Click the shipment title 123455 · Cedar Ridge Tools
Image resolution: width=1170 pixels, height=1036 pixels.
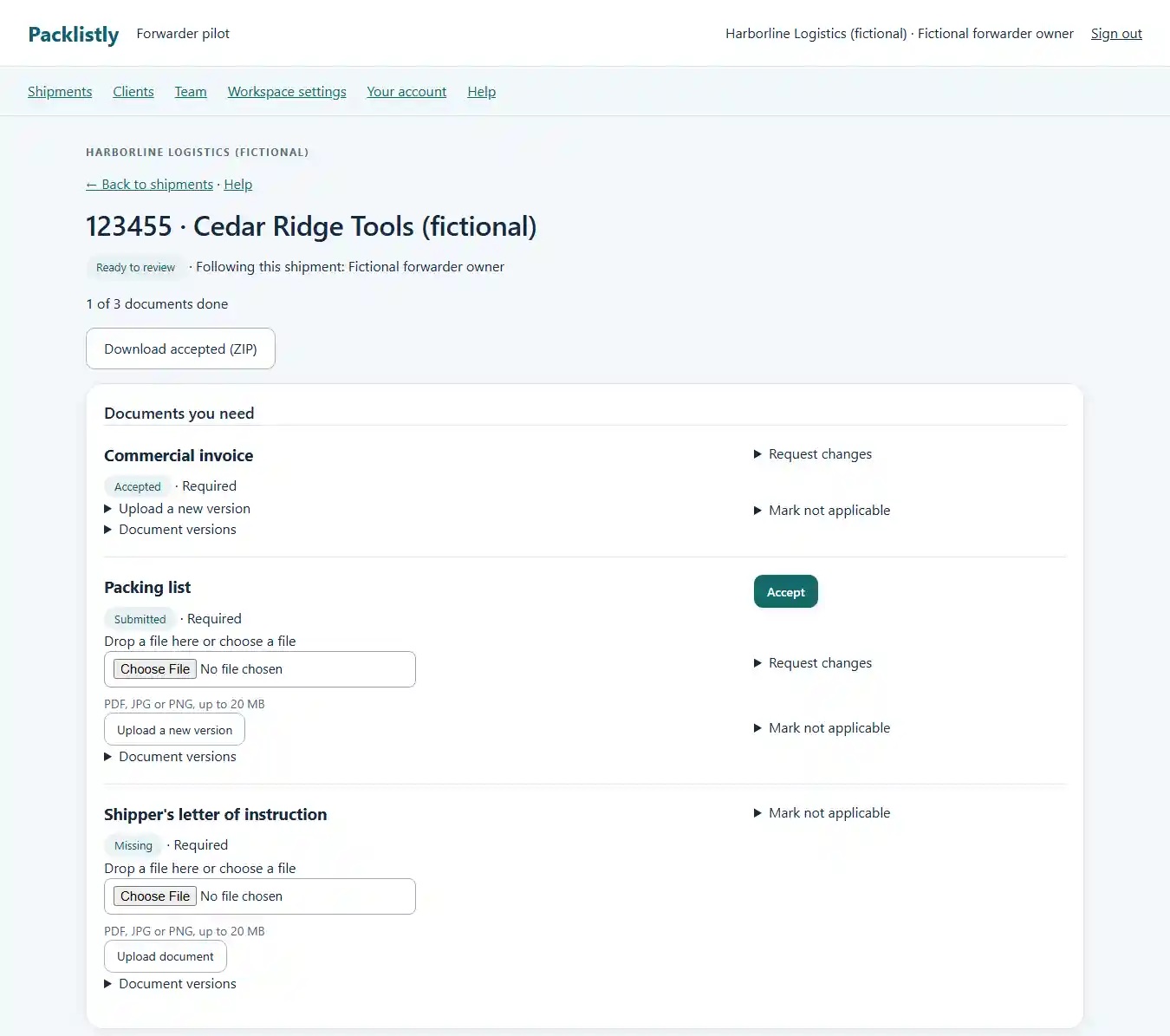(x=311, y=226)
